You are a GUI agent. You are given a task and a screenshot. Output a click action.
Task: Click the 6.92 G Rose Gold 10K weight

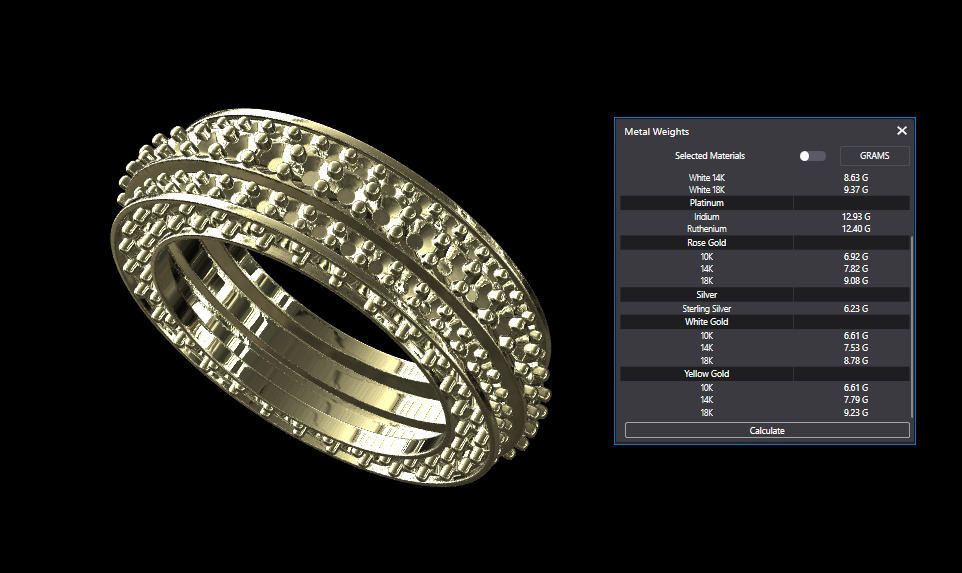click(856, 256)
